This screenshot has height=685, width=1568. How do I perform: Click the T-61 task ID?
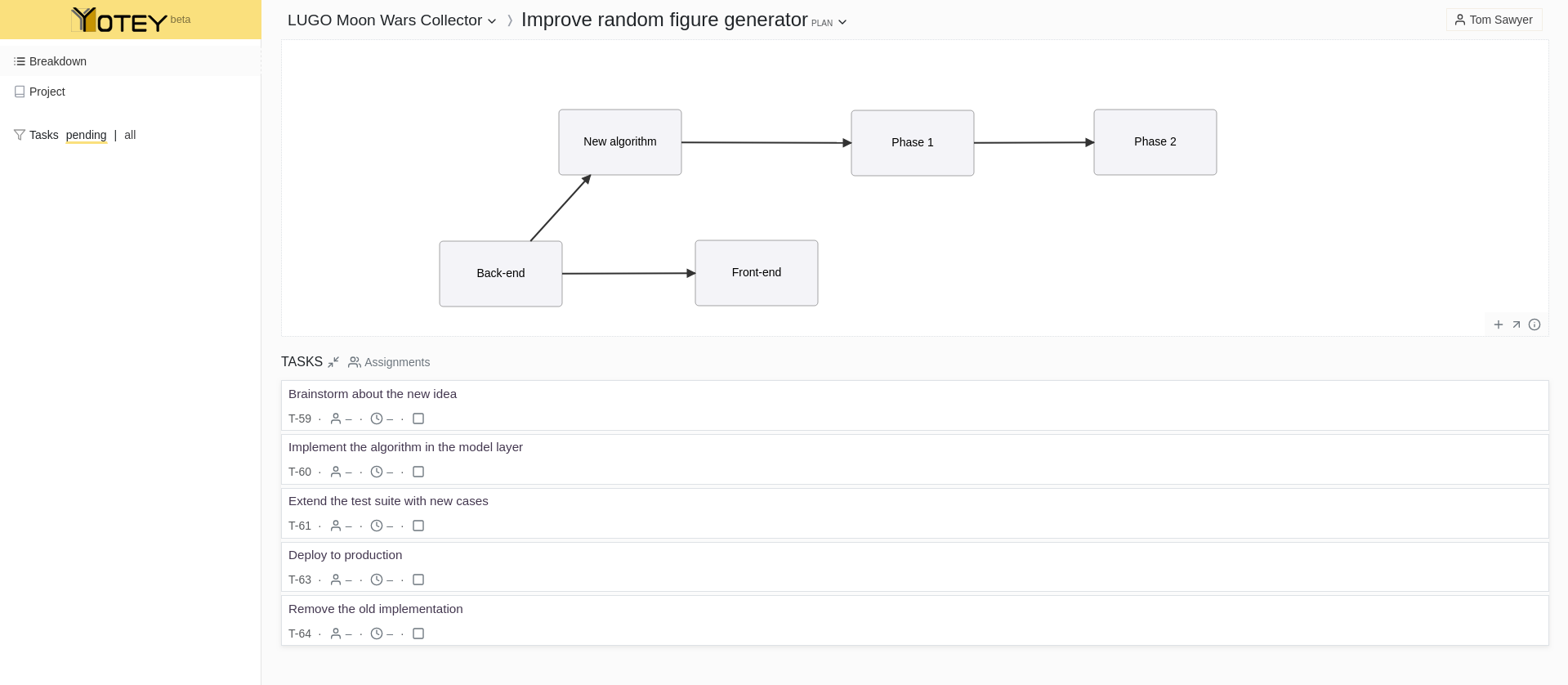pos(300,526)
